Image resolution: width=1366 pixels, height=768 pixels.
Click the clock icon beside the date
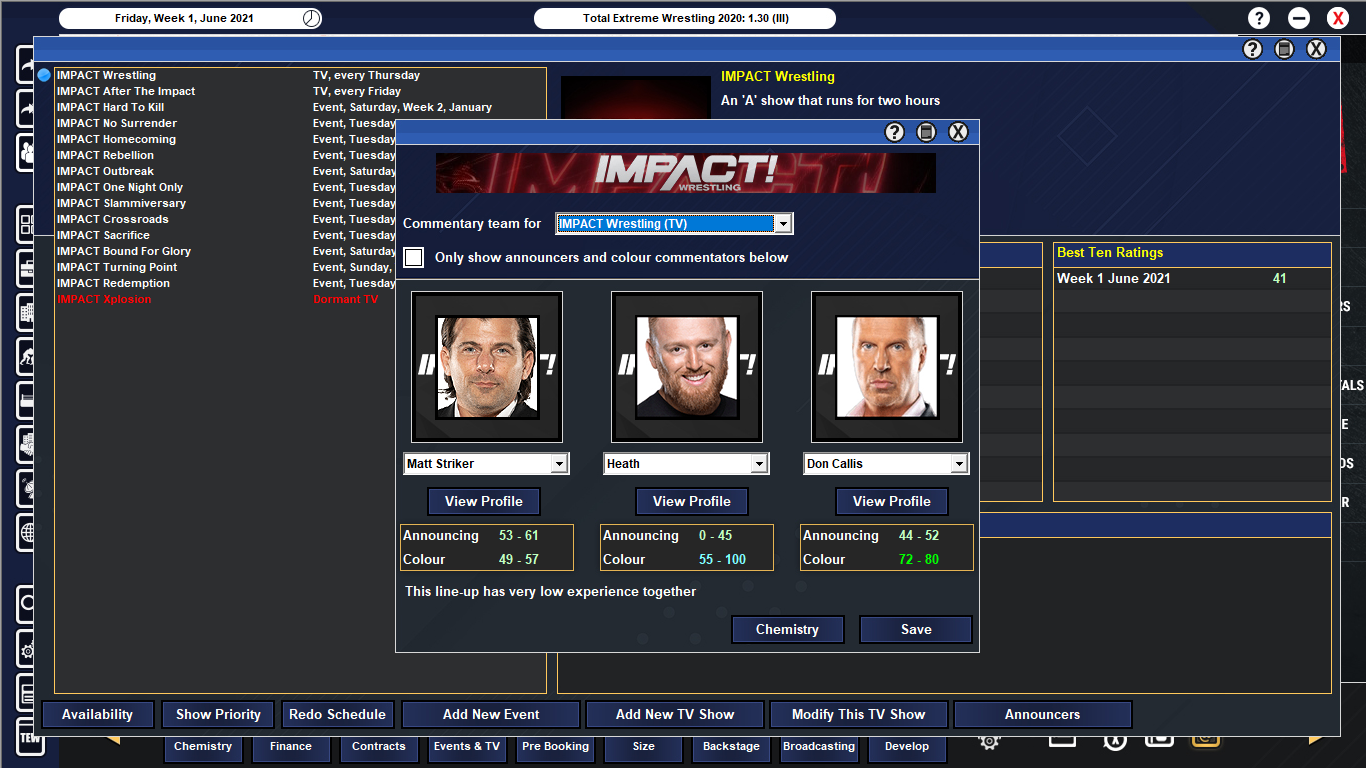[312, 18]
